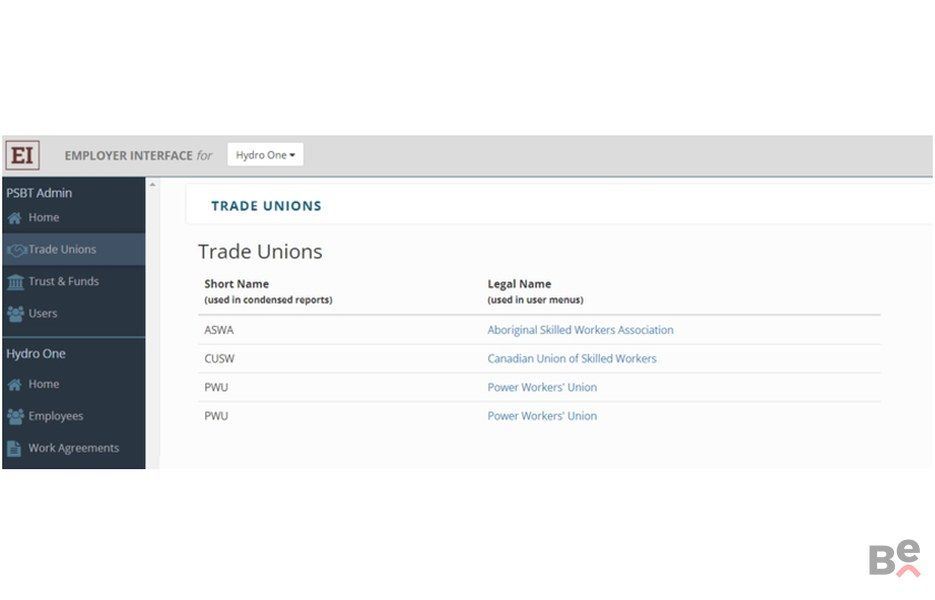
Task: Click the PSBT Admin sidebar section label
Action: [x=39, y=193]
